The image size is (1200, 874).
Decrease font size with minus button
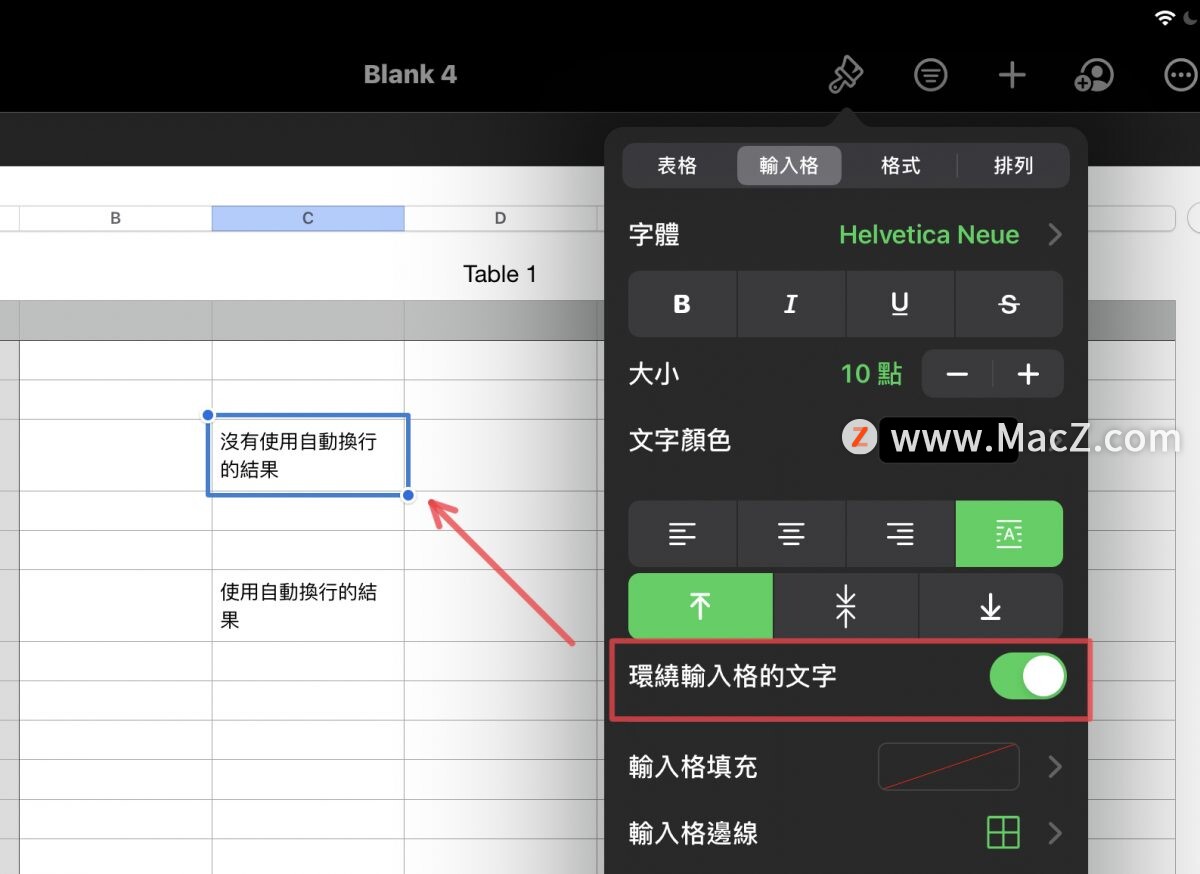click(x=957, y=374)
